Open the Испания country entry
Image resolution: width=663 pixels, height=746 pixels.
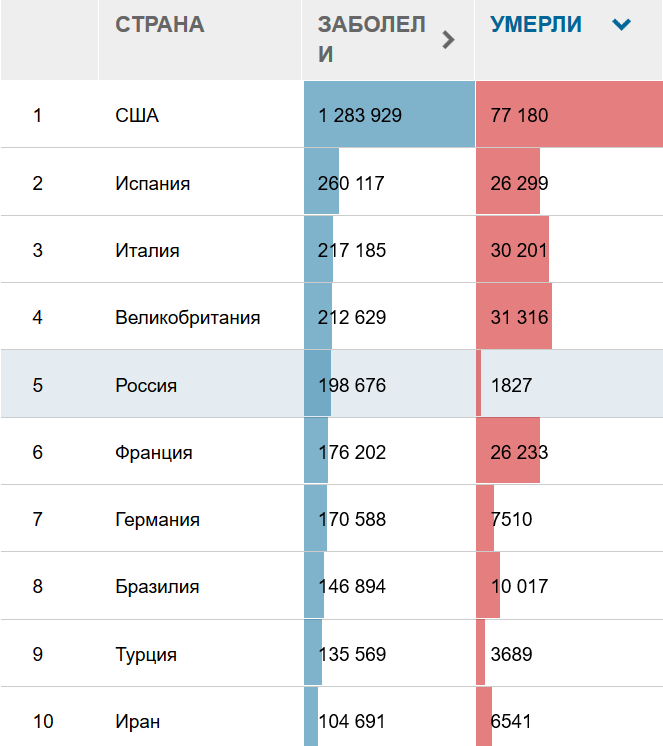152,183
